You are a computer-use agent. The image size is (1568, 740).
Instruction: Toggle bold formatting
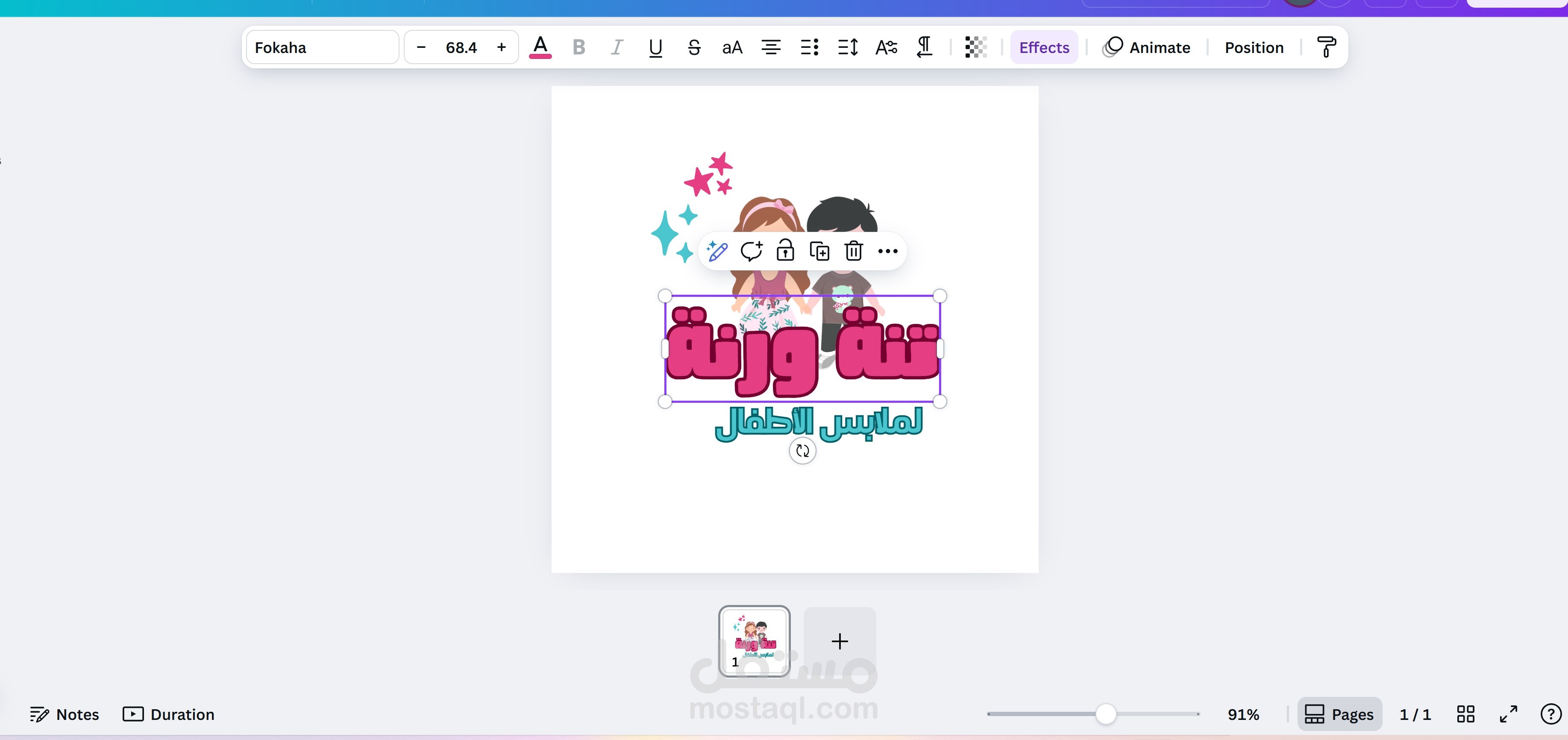578,47
